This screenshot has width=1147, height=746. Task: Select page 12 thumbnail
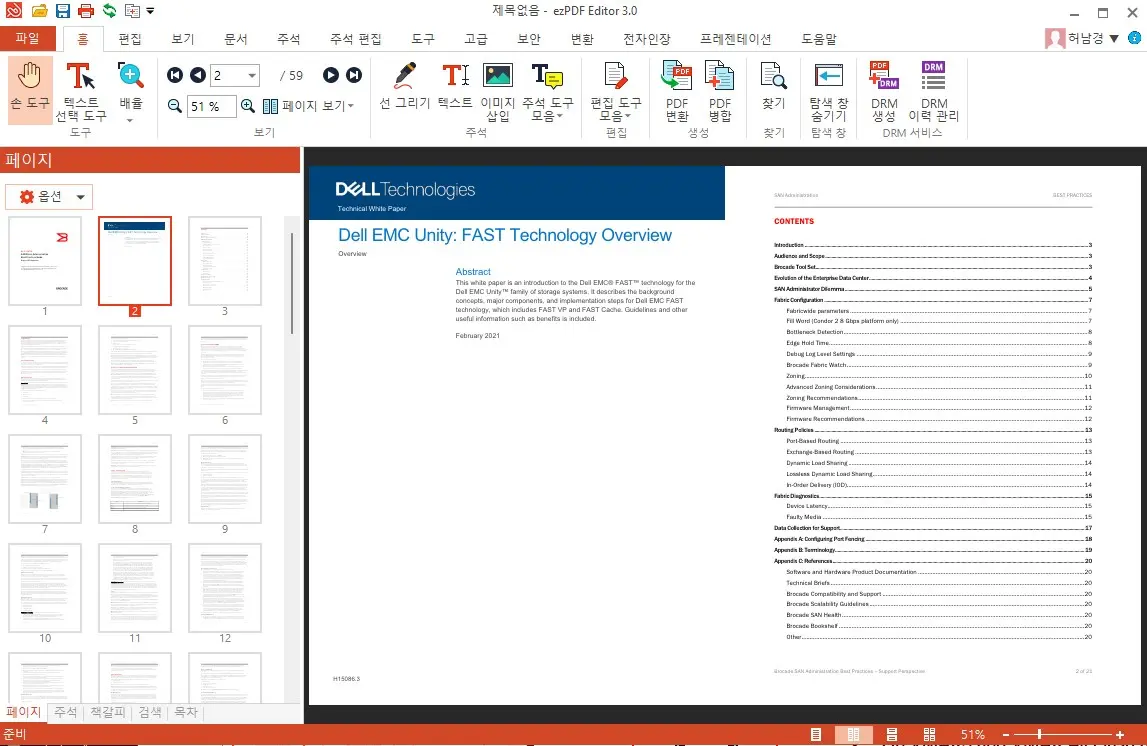point(225,588)
